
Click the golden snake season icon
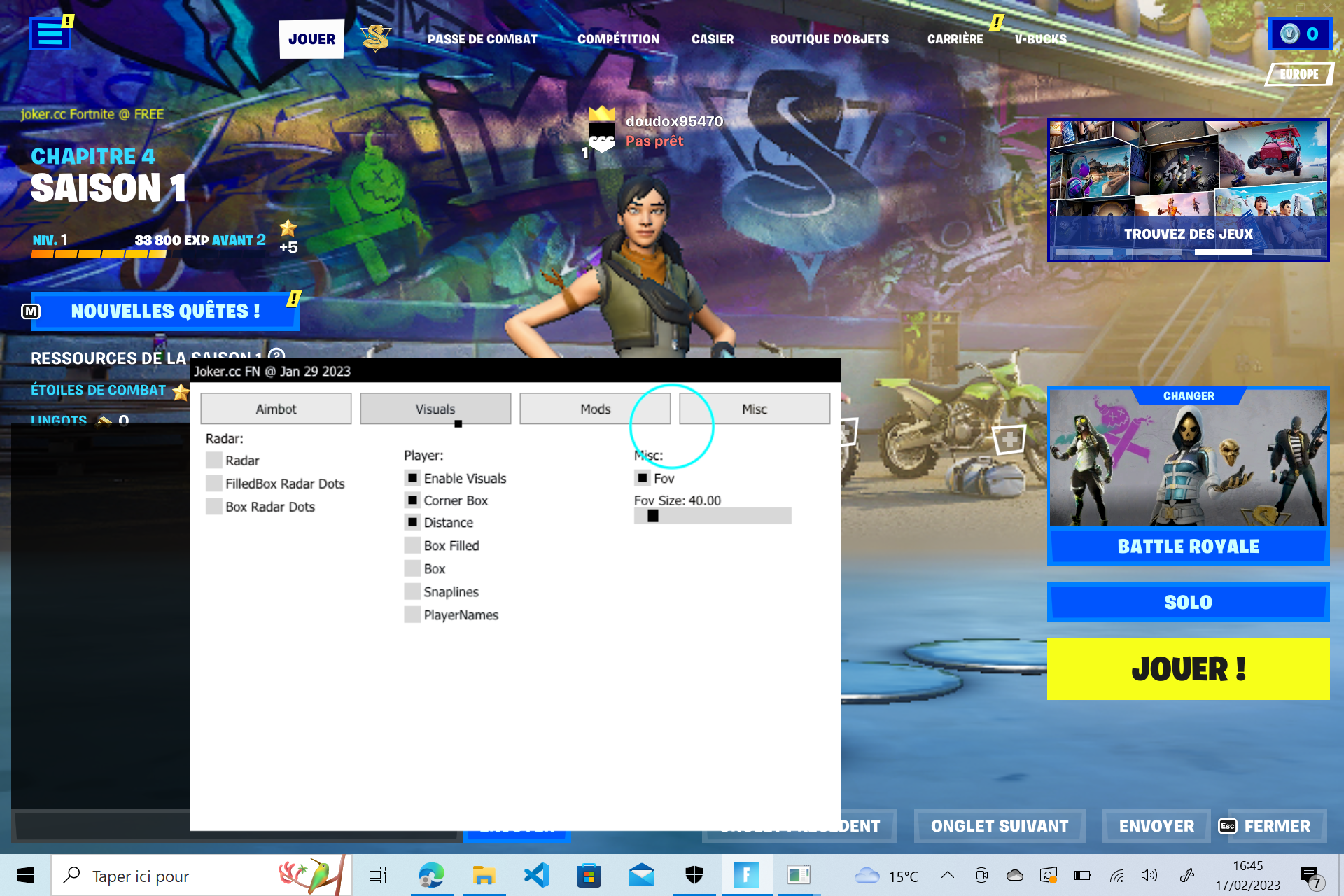376,38
